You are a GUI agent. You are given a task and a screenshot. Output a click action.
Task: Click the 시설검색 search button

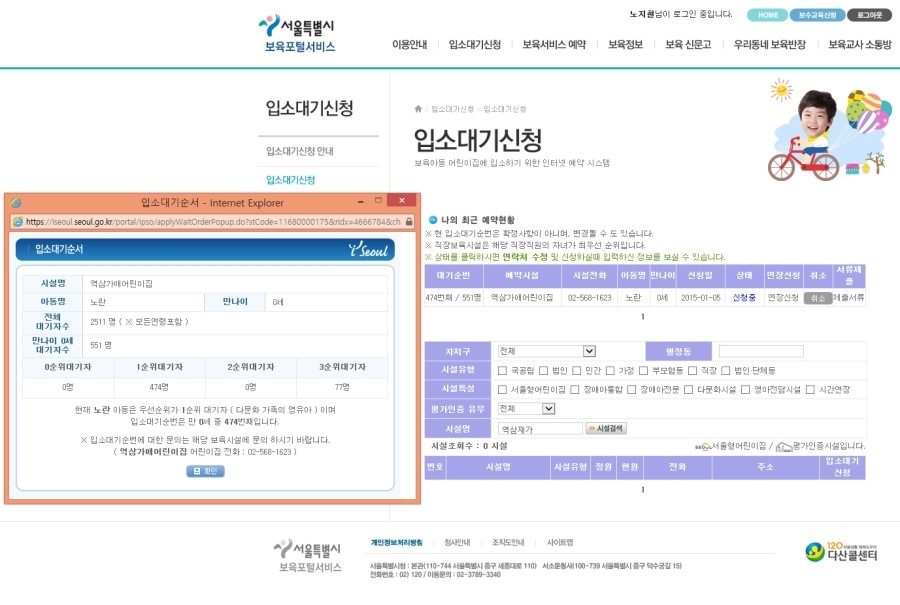[606, 428]
